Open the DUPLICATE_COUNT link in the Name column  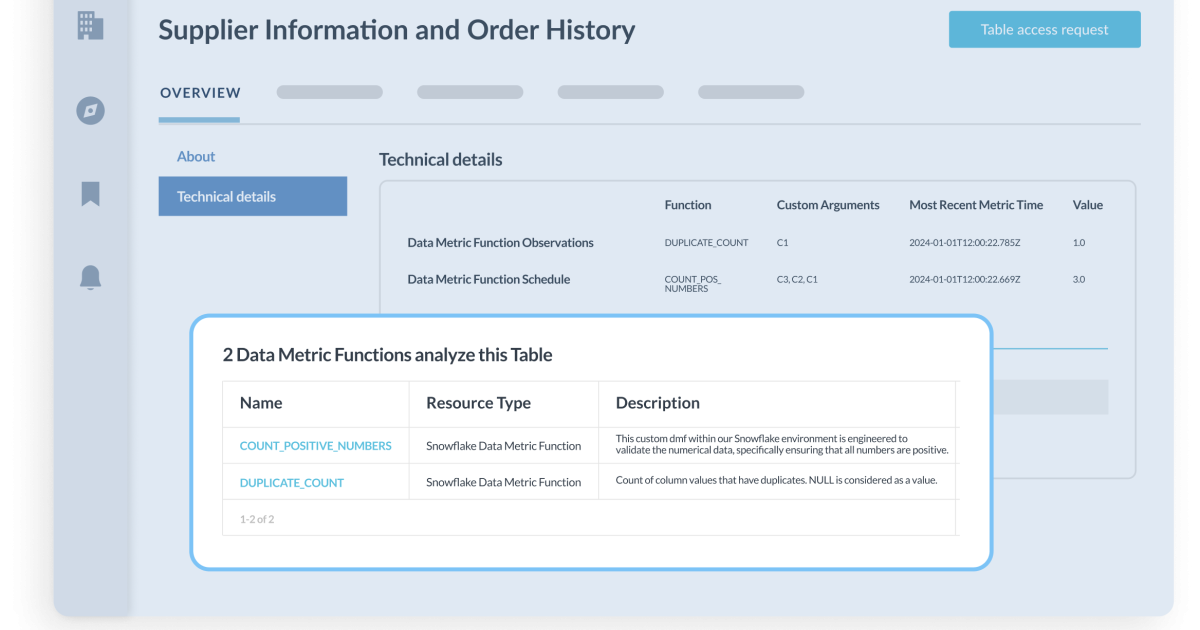coord(291,483)
